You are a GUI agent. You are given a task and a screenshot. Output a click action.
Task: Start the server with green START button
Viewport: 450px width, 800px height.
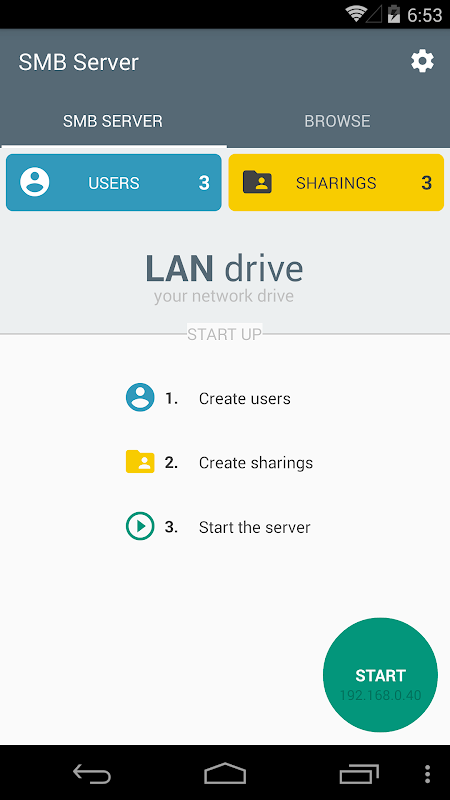click(381, 675)
